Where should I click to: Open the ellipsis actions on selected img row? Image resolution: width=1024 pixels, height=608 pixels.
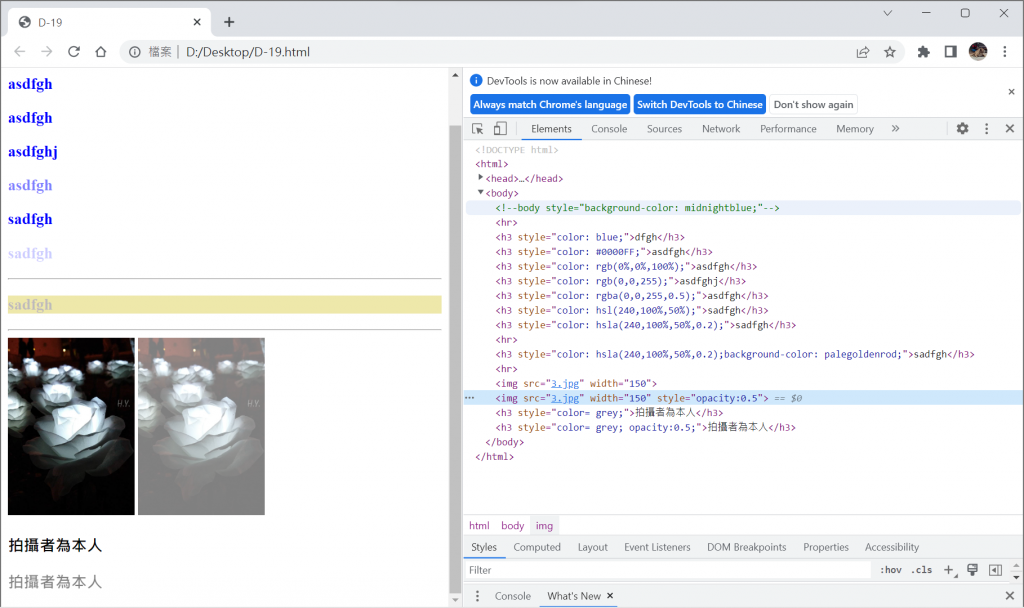point(470,398)
